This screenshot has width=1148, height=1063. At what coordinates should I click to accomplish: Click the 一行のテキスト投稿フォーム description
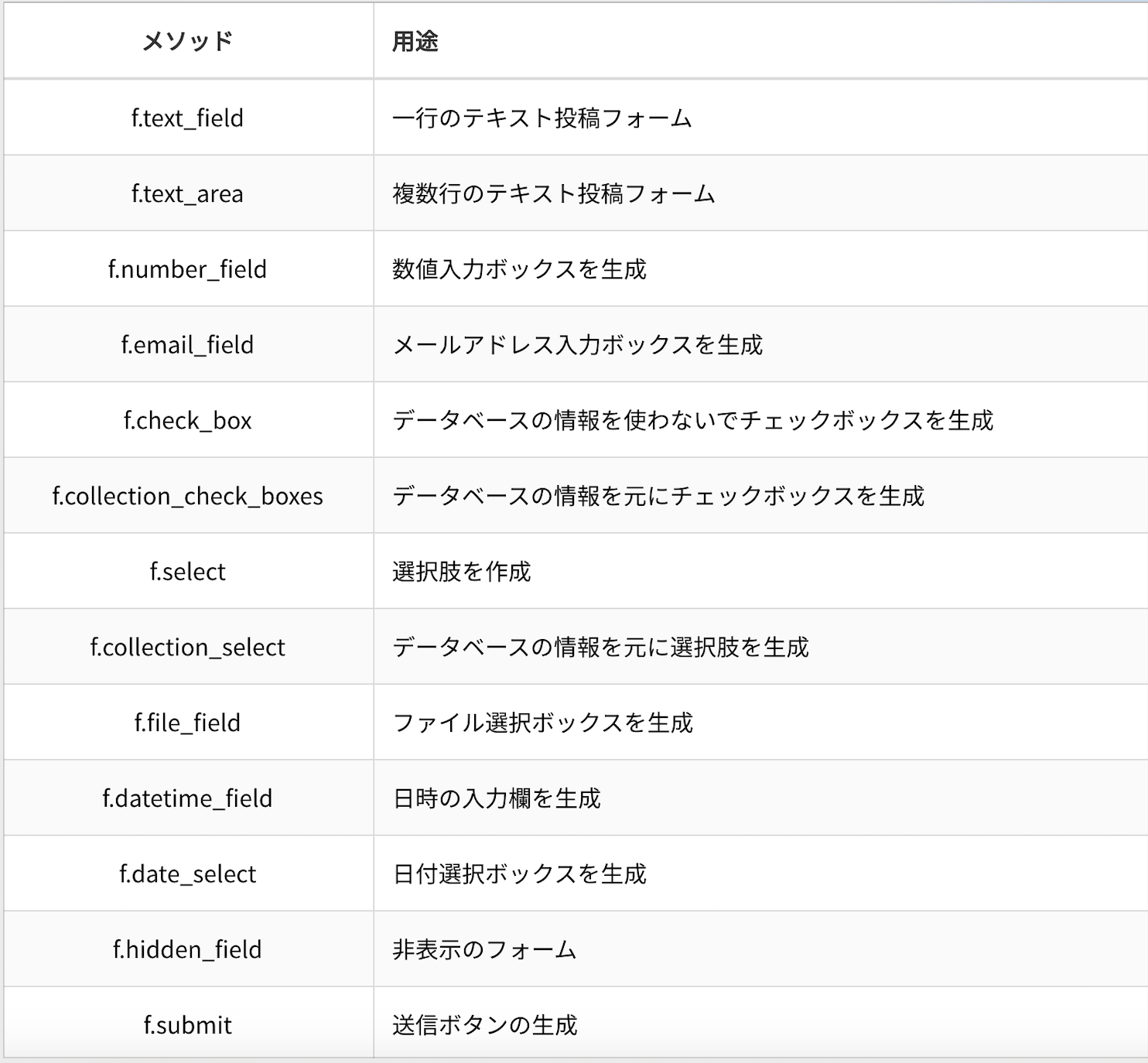coord(542,118)
